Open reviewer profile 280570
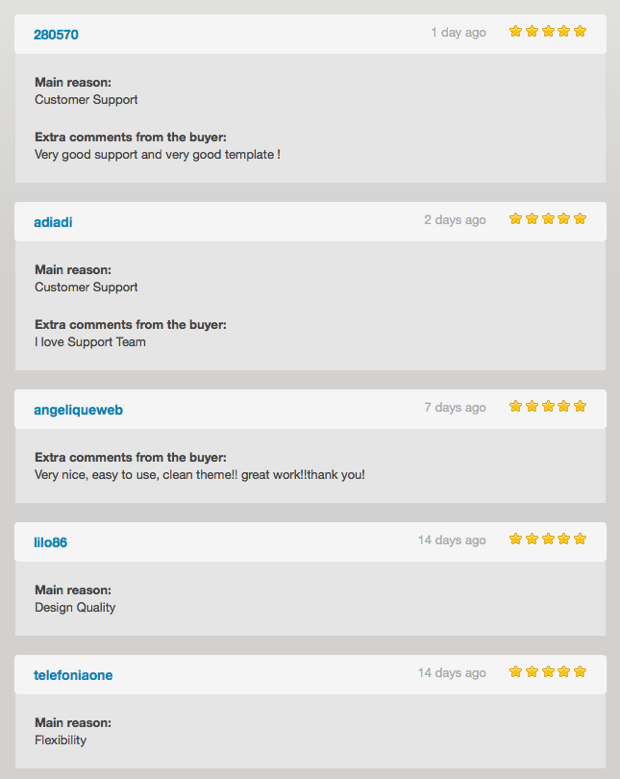Screen dimensions: 620x779 56,35
